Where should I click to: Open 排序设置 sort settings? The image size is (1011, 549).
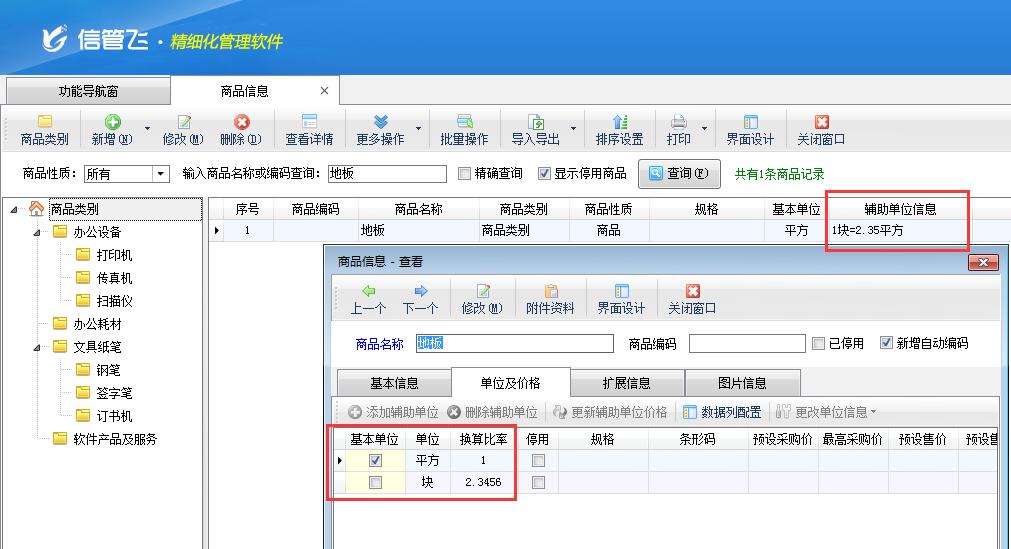click(619, 129)
